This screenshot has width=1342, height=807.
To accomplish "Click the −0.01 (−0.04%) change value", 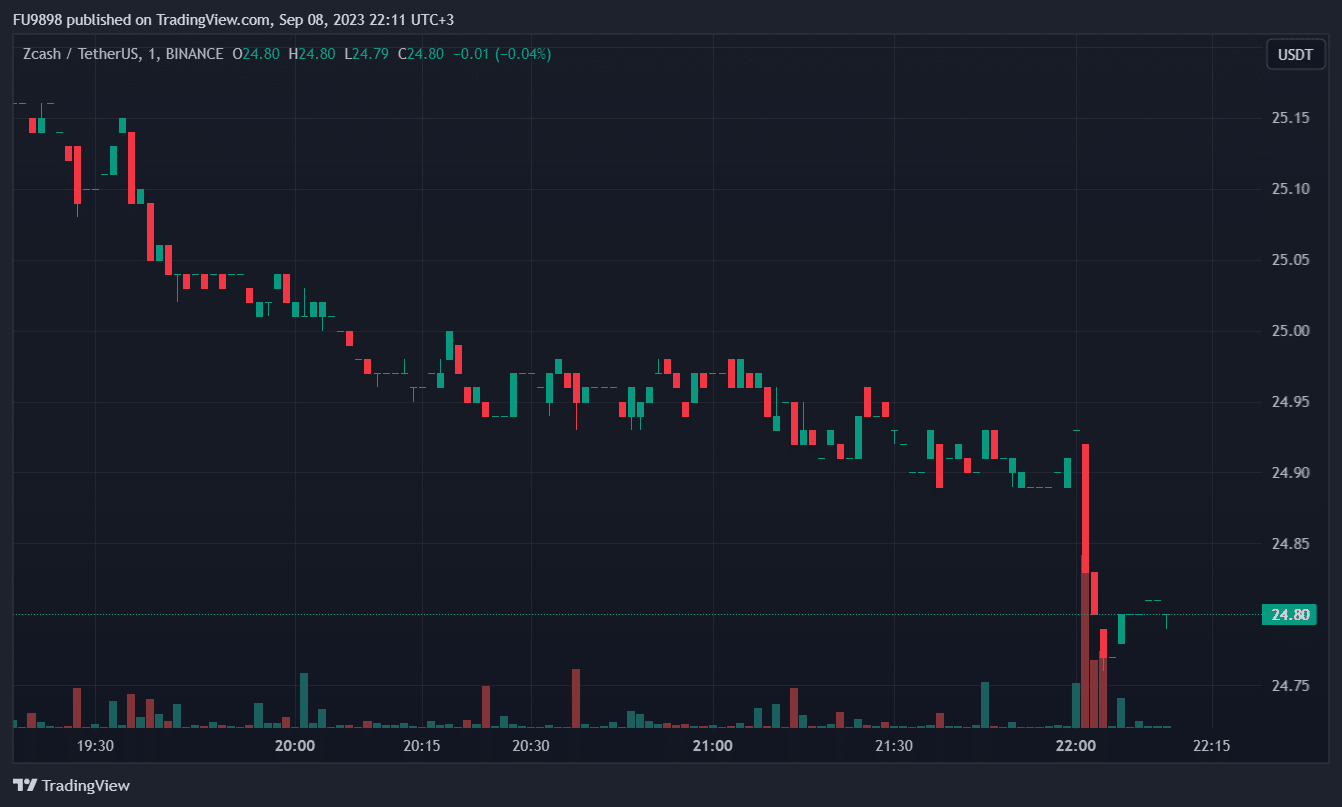I will click(x=502, y=54).
